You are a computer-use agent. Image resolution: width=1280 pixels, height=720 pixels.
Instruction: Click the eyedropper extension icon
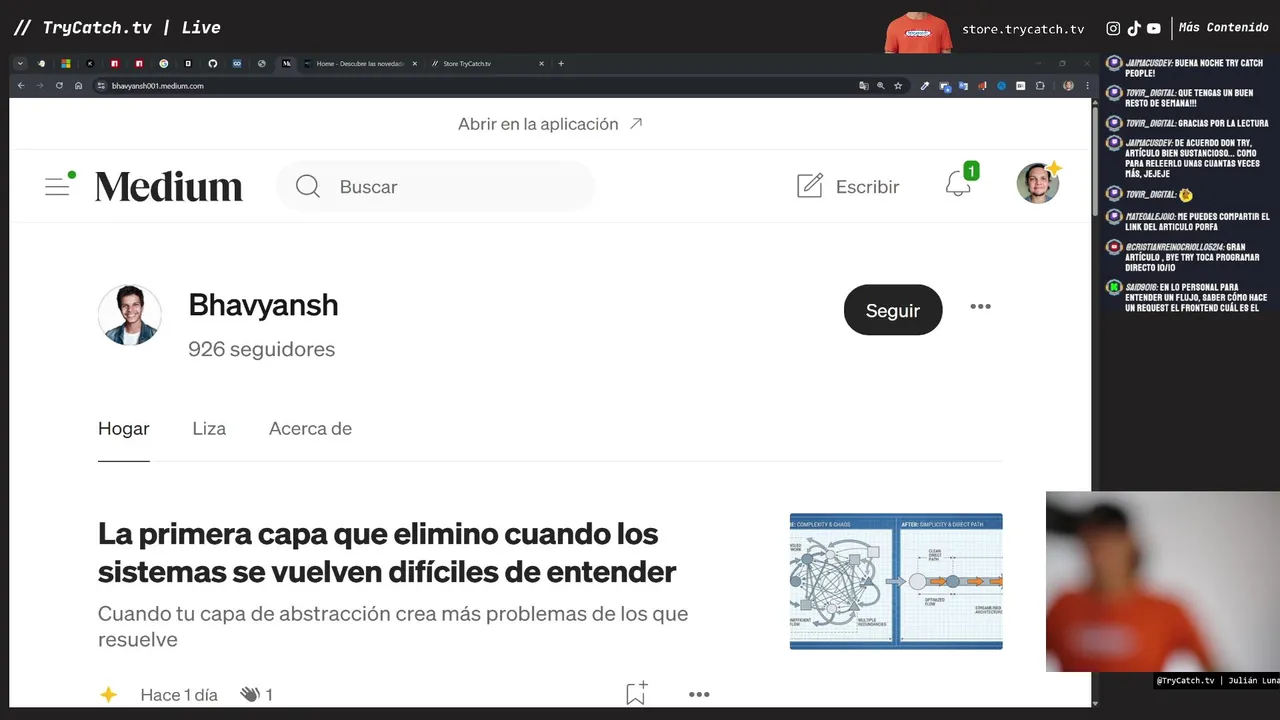click(925, 86)
